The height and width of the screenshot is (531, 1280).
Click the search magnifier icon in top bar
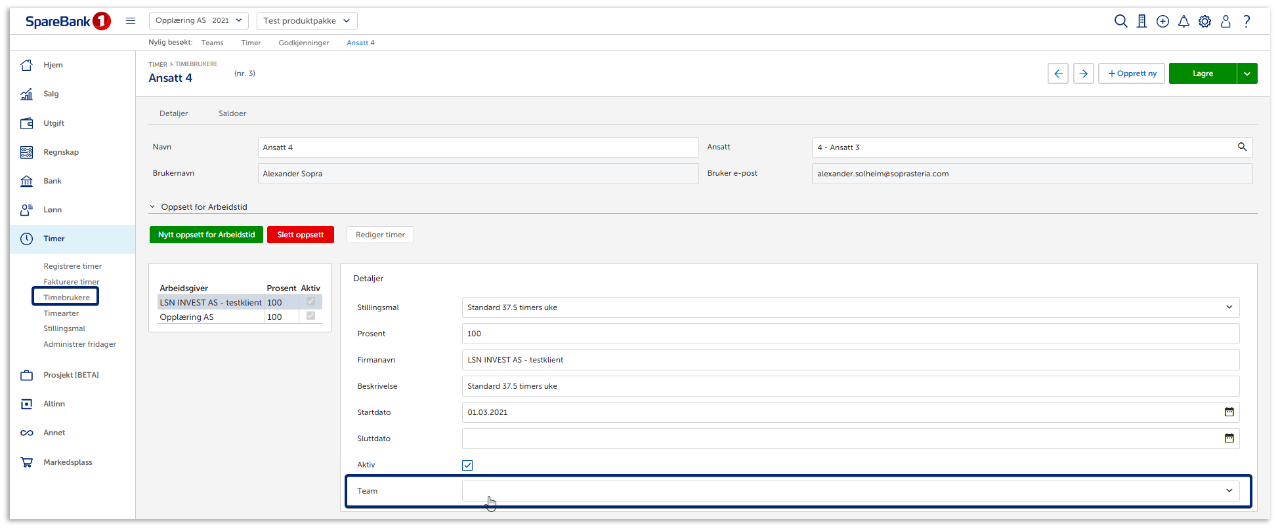click(1121, 21)
